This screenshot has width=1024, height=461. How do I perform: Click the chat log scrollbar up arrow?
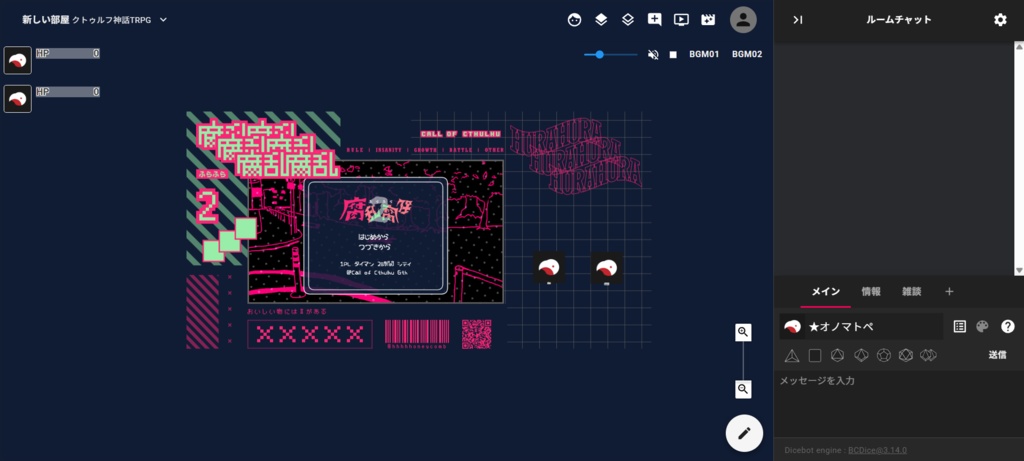pyautogui.click(x=1018, y=46)
